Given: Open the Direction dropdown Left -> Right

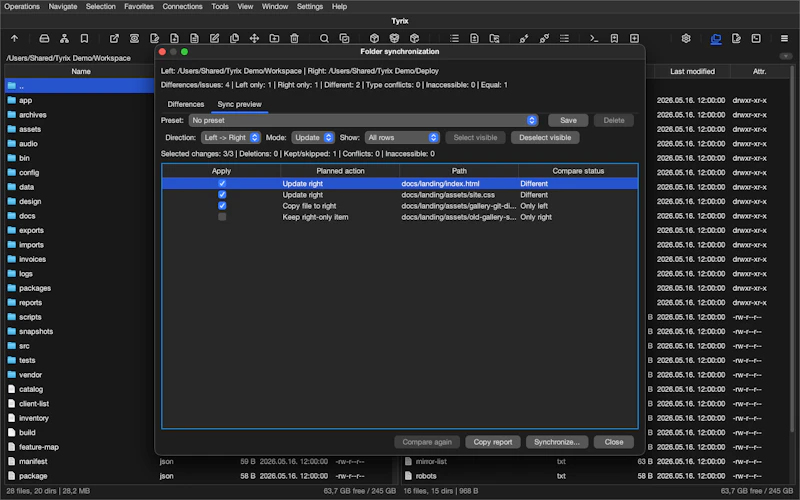Looking at the screenshot, I should coord(231,138).
